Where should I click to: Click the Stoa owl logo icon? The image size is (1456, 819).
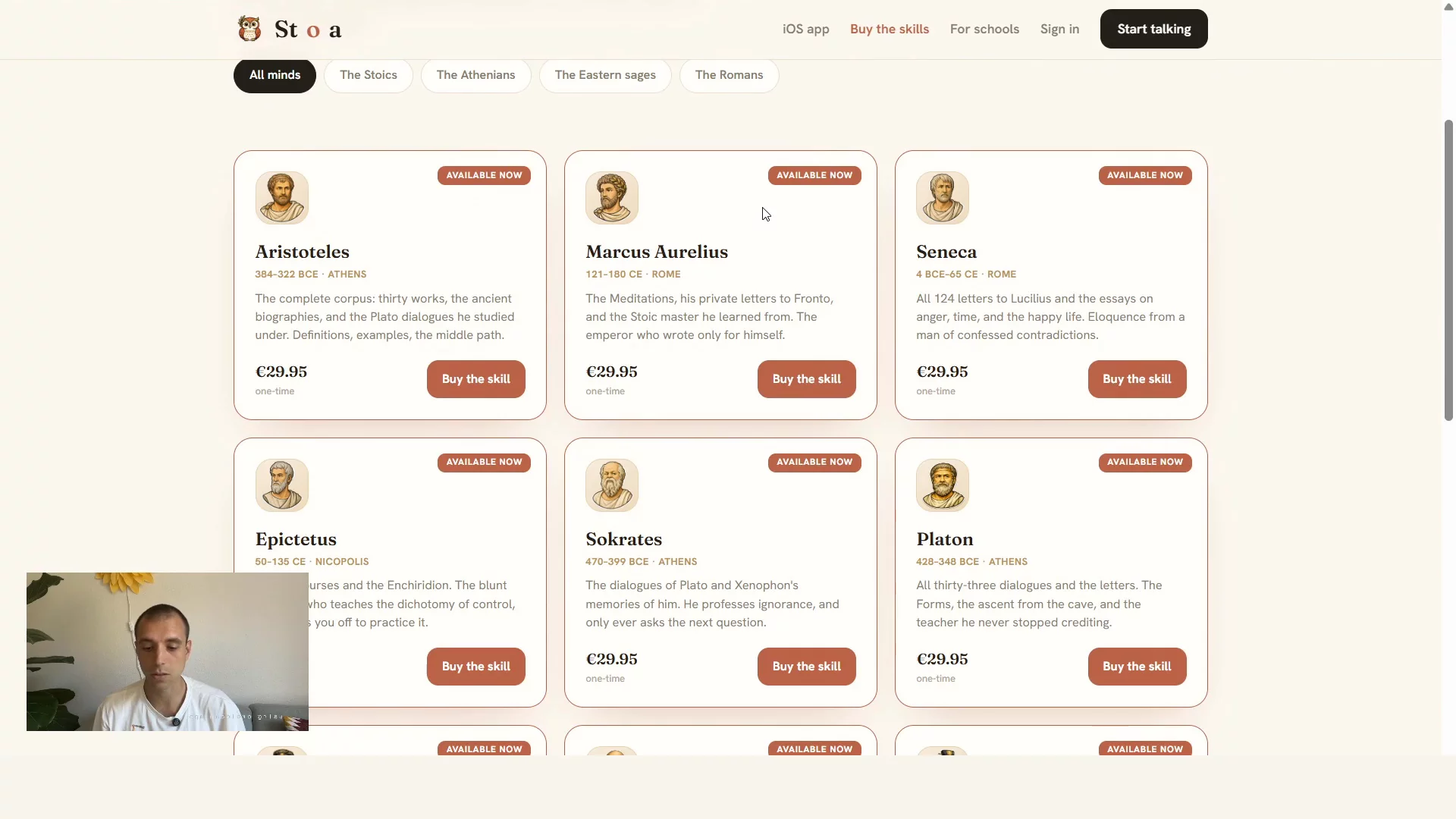pos(249,29)
